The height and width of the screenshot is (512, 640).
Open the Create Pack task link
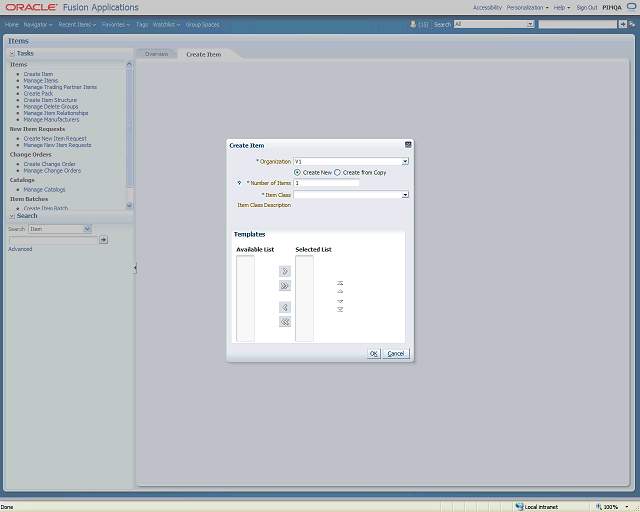(38, 93)
